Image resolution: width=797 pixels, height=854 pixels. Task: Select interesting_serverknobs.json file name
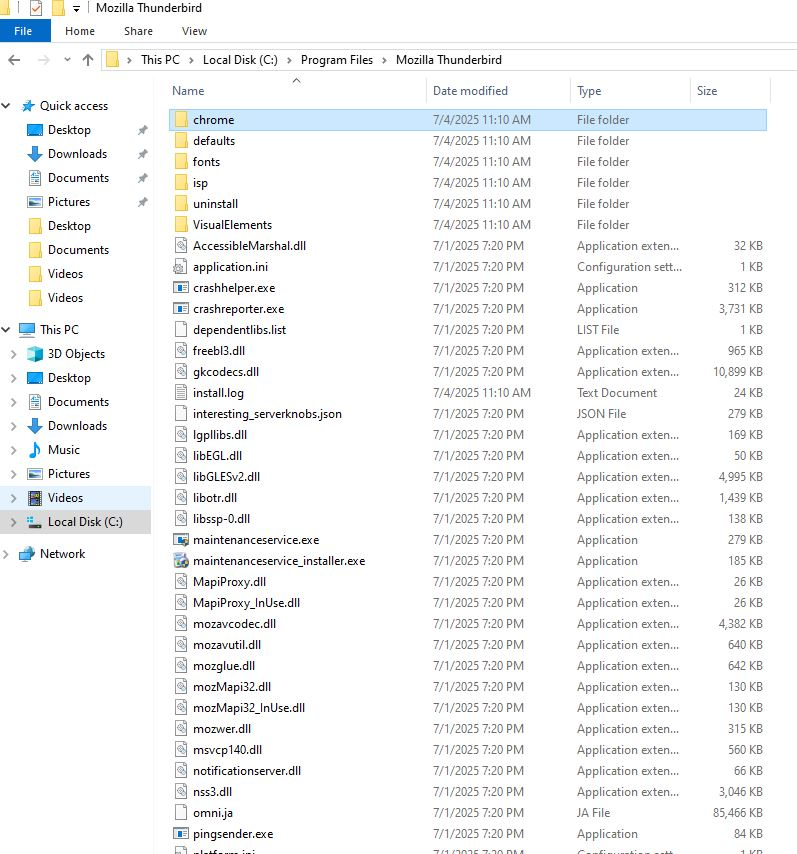[x=267, y=414]
